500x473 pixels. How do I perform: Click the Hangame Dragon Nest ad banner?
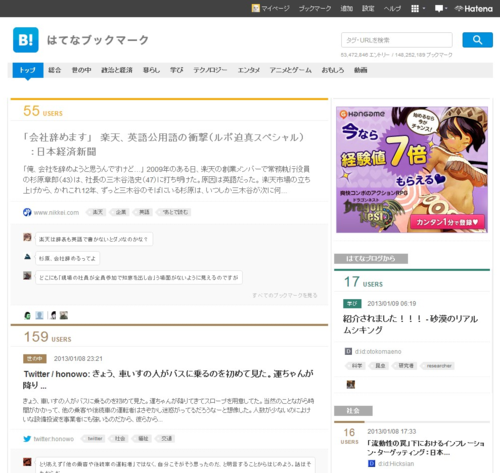pyautogui.click(x=412, y=170)
